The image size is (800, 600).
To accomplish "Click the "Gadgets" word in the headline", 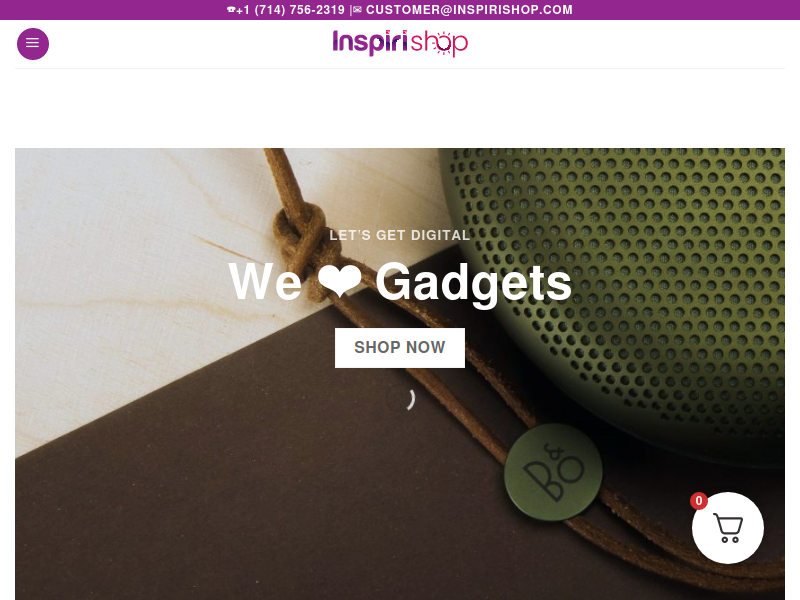I will [x=473, y=283].
